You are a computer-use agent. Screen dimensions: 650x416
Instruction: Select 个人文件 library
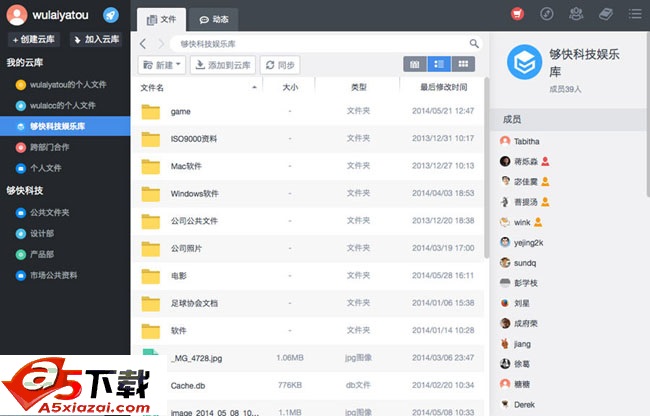coord(65,168)
